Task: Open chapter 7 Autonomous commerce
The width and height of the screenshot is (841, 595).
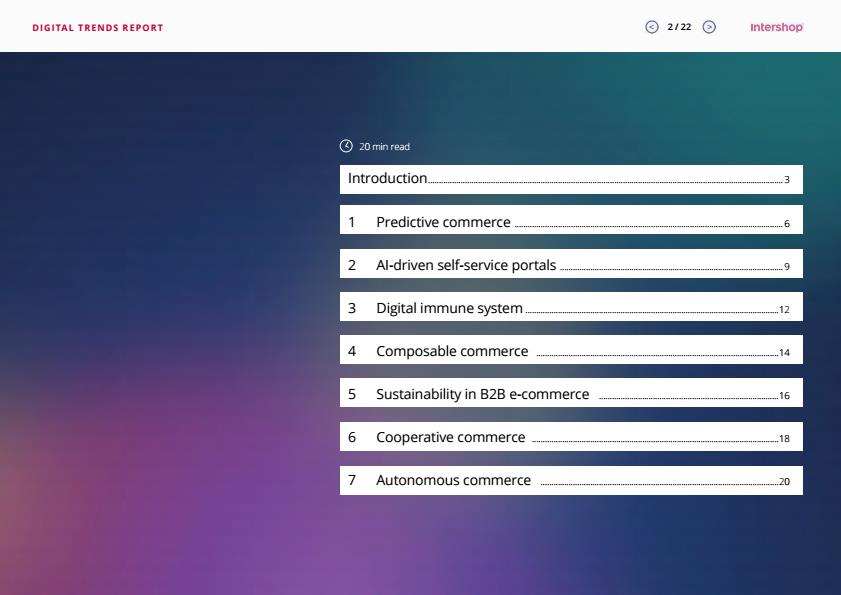Action: tap(571, 480)
